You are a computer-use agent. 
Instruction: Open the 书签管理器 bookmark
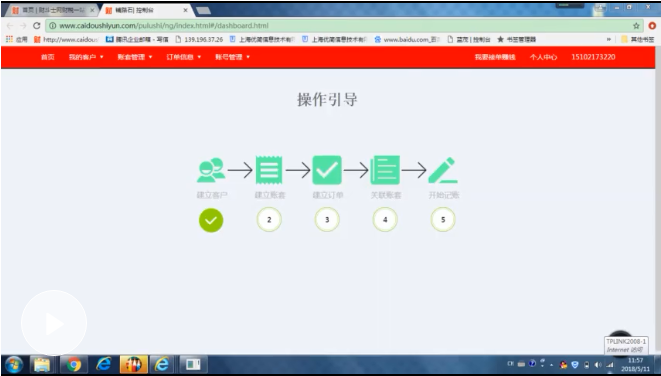point(516,39)
